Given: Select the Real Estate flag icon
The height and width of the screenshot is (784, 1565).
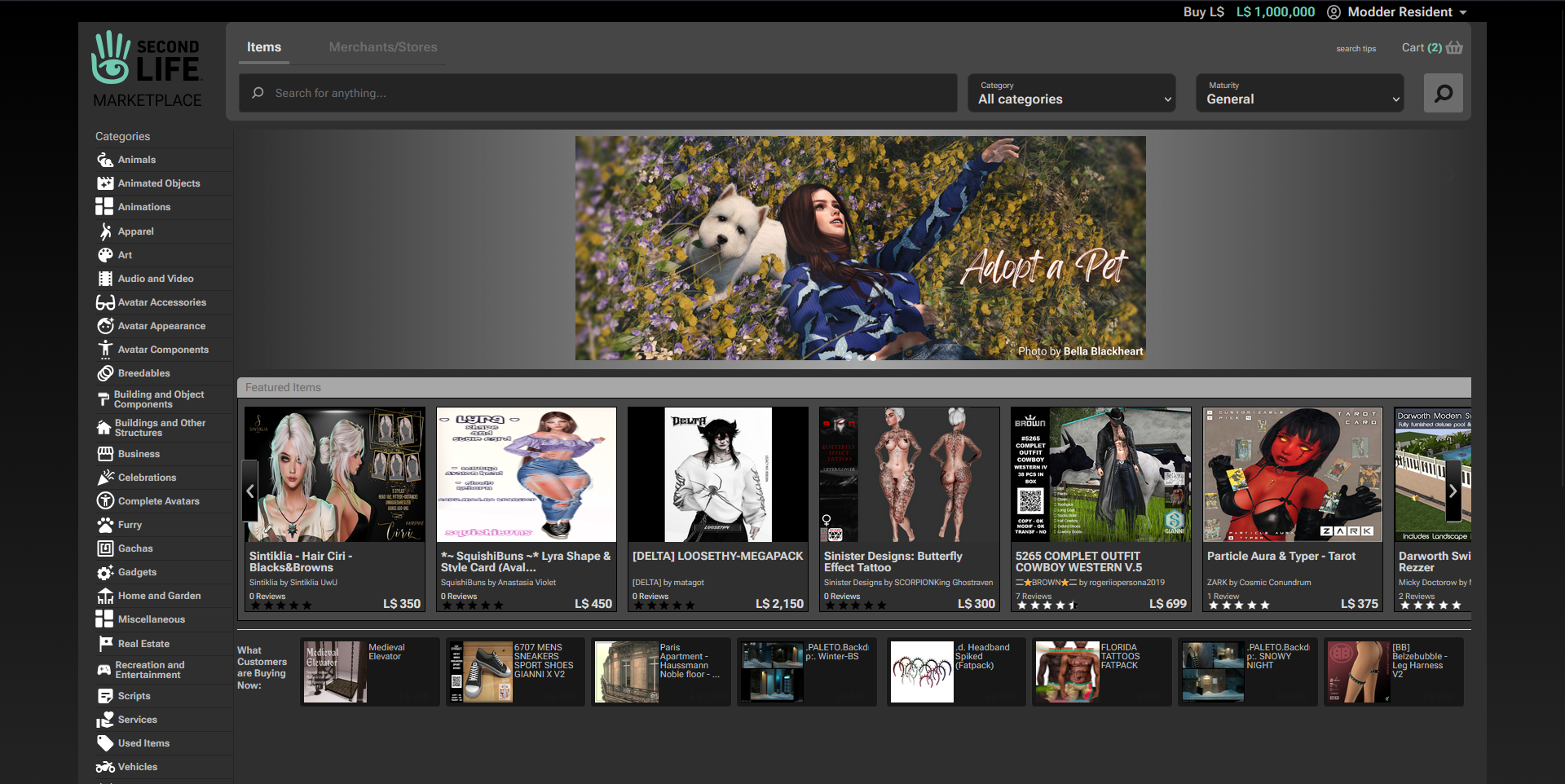Looking at the screenshot, I should 106,643.
